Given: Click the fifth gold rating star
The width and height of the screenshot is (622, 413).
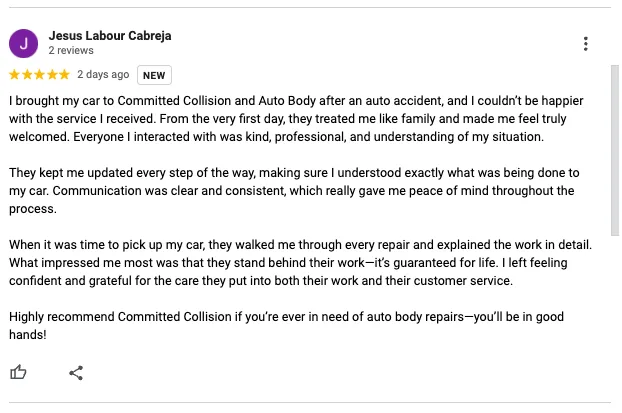Looking at the screenshot, I should [64, 75].
